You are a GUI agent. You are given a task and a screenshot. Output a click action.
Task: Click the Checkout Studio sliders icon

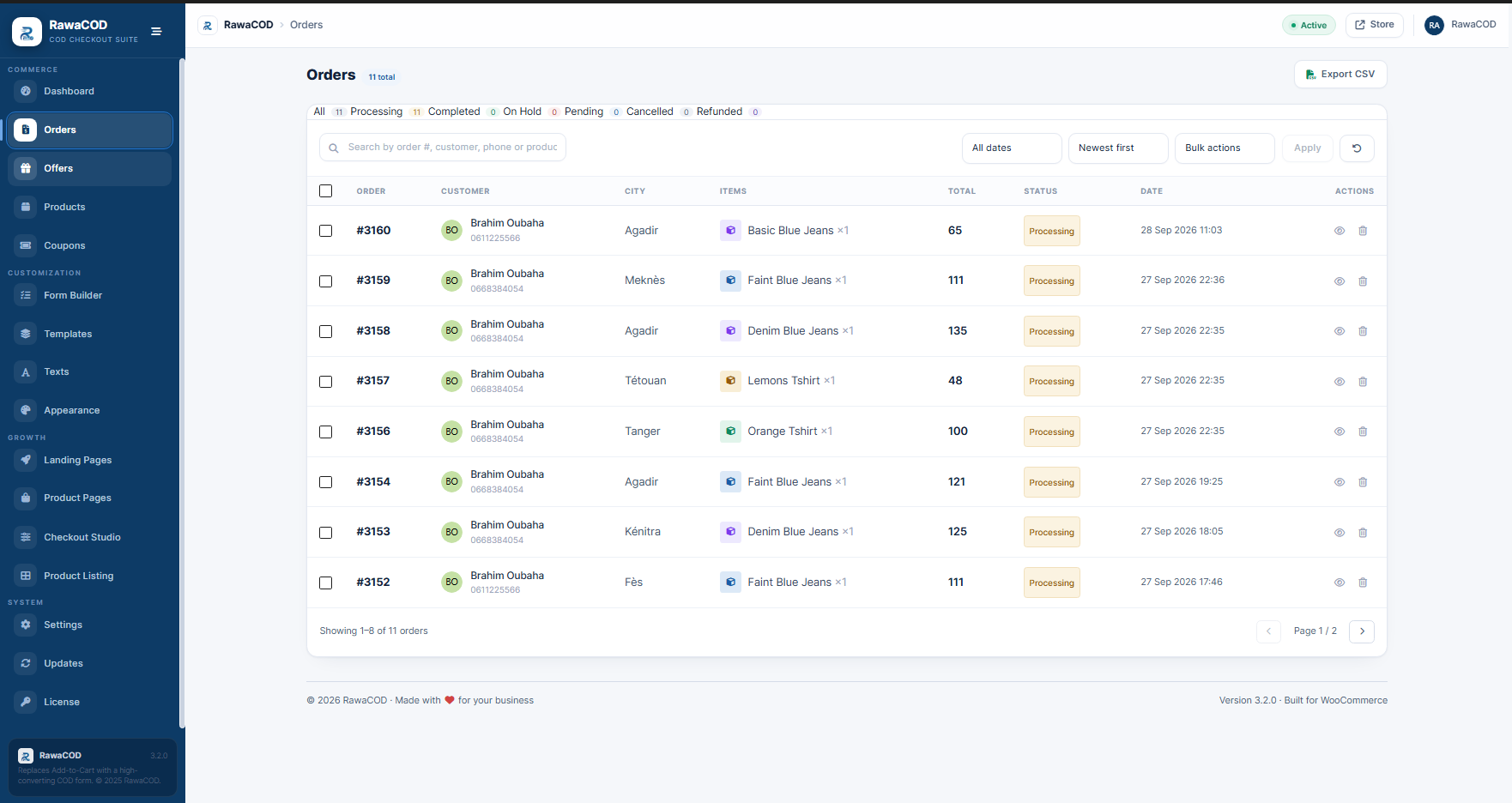pyautogui.click(x=26, y=537)
